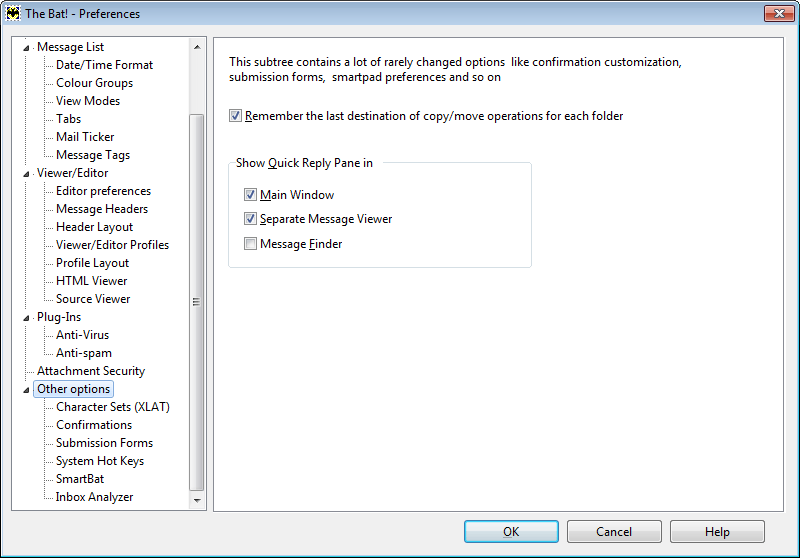The width and height of the screenshot is (800, 558).
Task: Select Plug-Ins category
Action: click(x=59, y=317)
